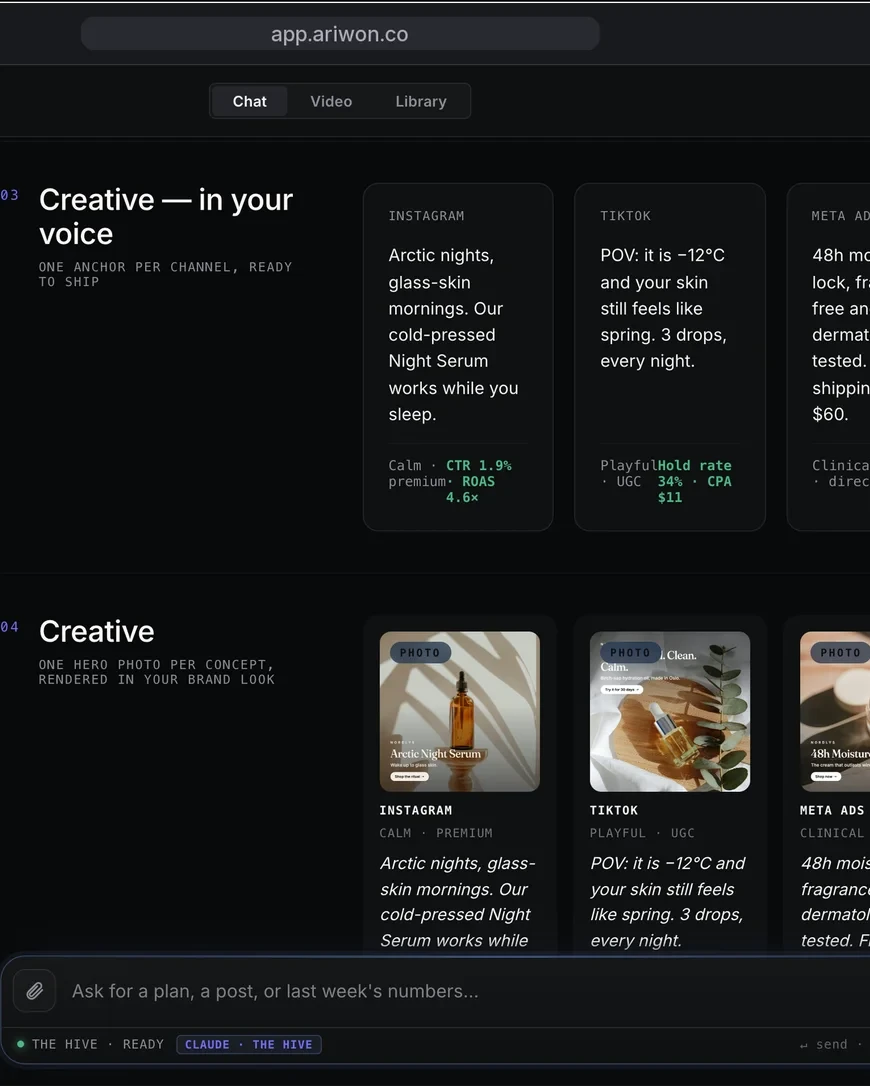Click 'ONE HERO PHOTO PER CONCEPT' subtitle
This screenshot has width=870, height=1087.
tap(157, 672)
